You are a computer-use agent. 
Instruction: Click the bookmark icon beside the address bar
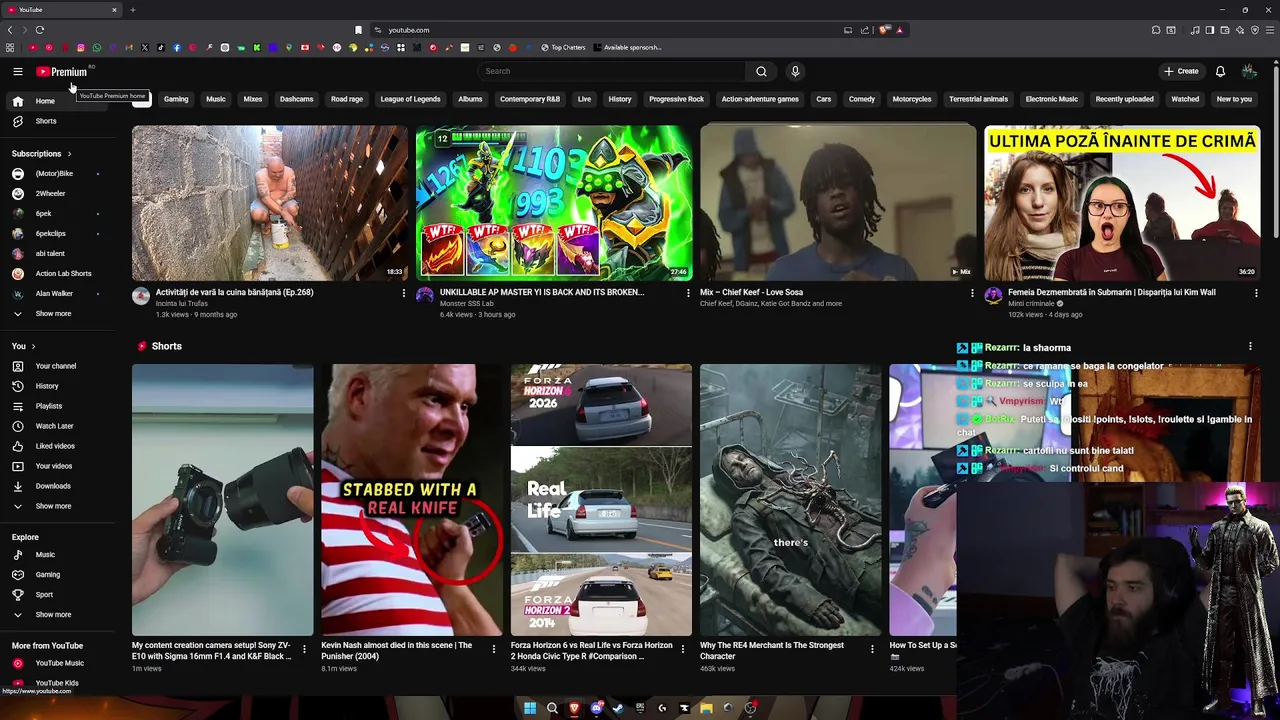[358, 30]
